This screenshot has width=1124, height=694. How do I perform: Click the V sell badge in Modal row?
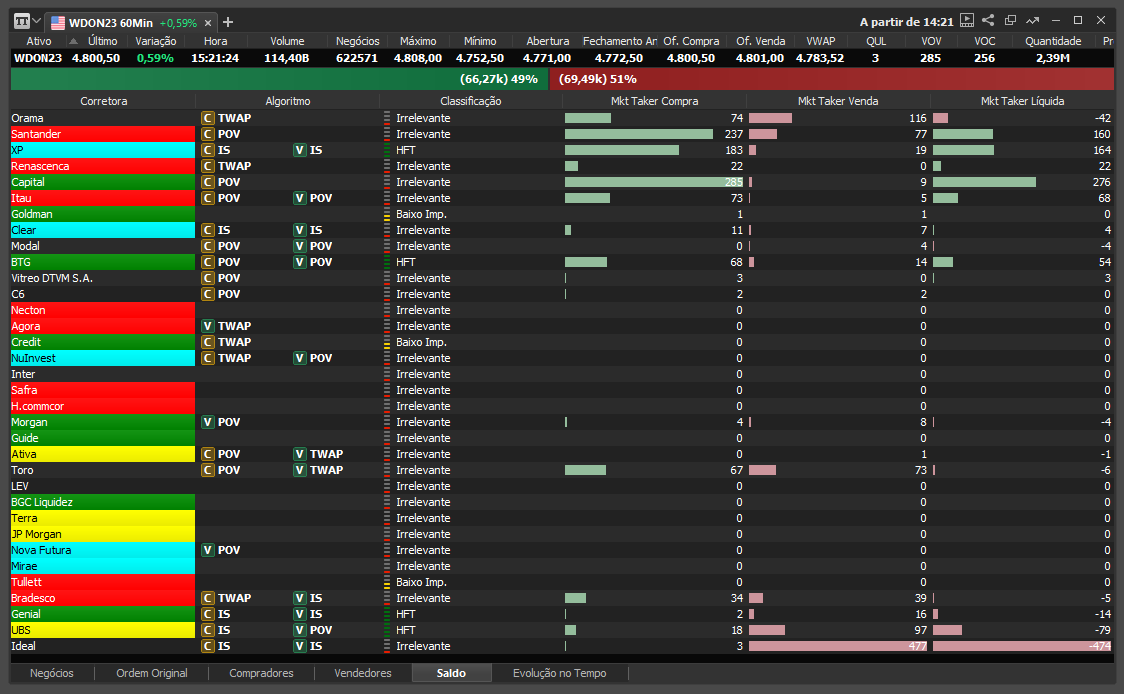[x=300, y=246]
